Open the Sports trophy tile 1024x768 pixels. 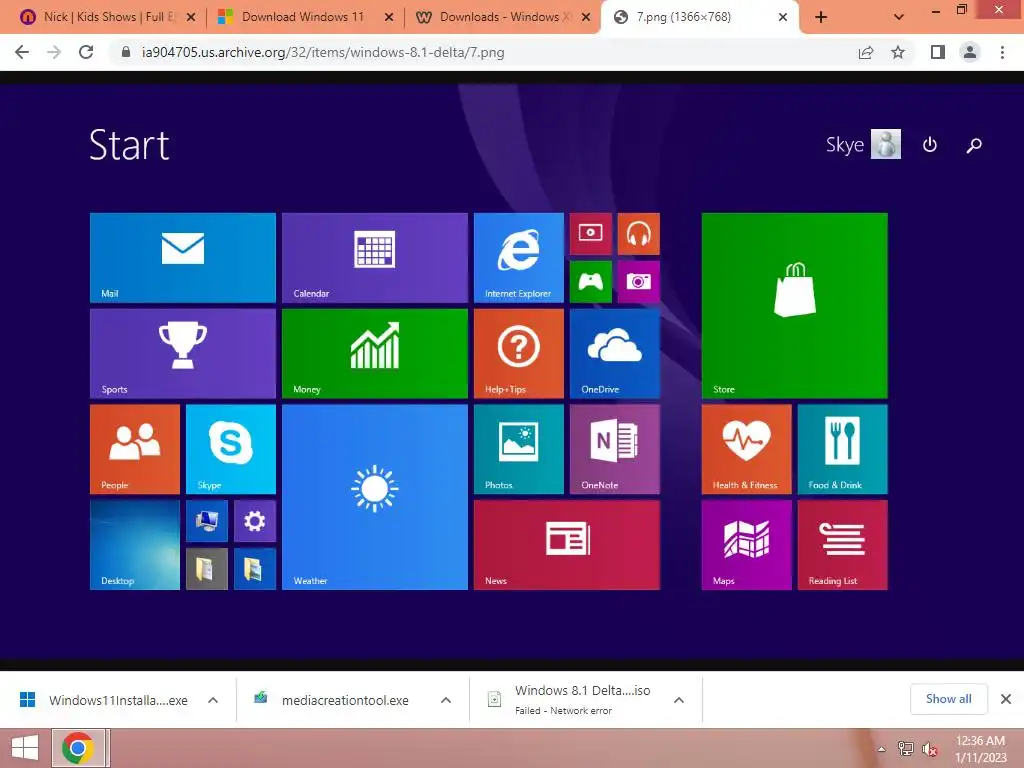[183, 354]
